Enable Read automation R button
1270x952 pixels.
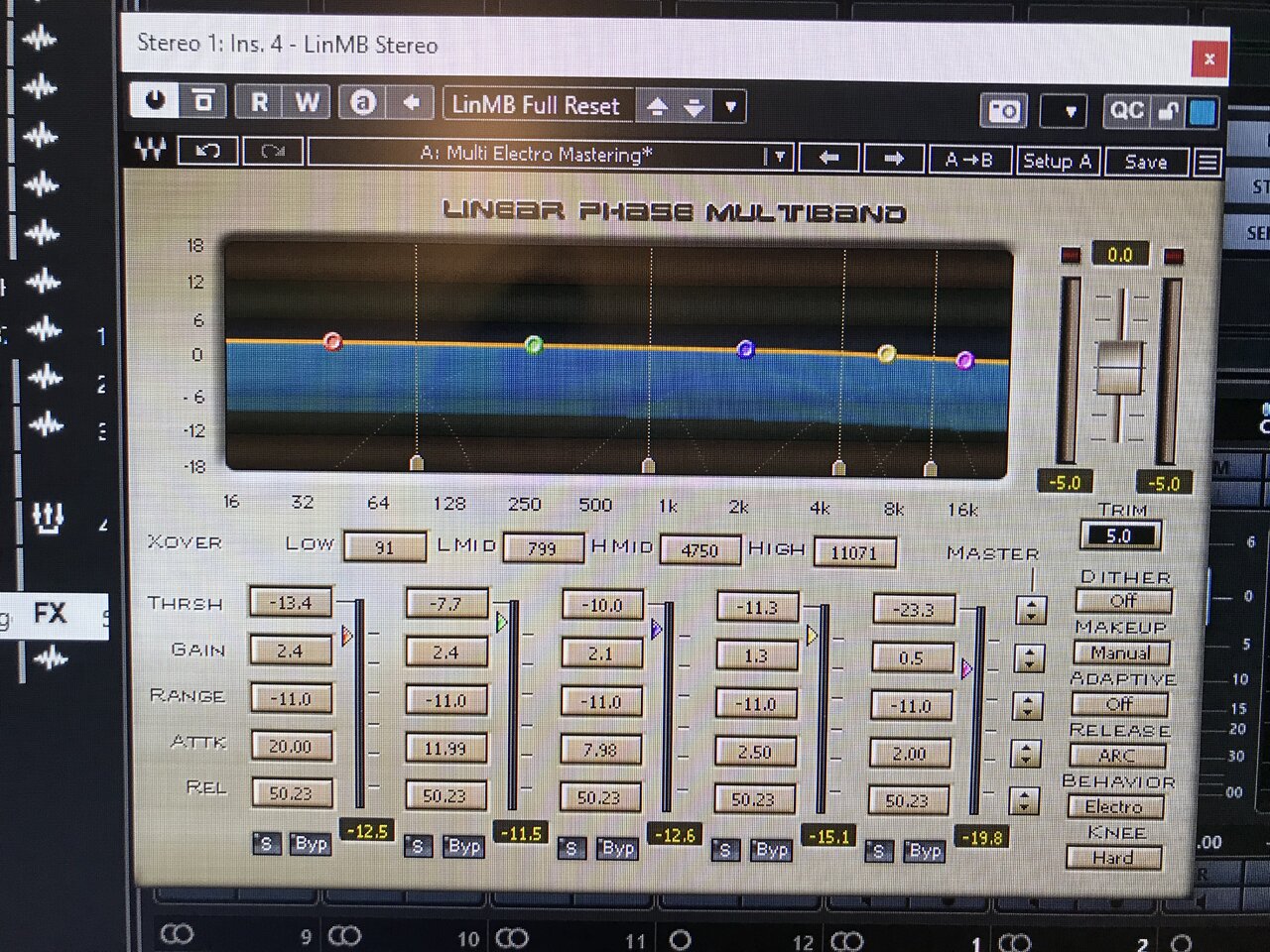259,102
